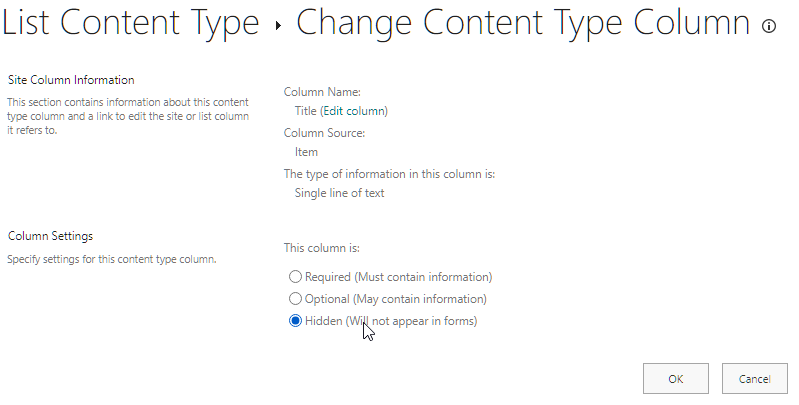Choose the Optional radio button
This screenshot has width=799, height=405.
coord(295,299)
